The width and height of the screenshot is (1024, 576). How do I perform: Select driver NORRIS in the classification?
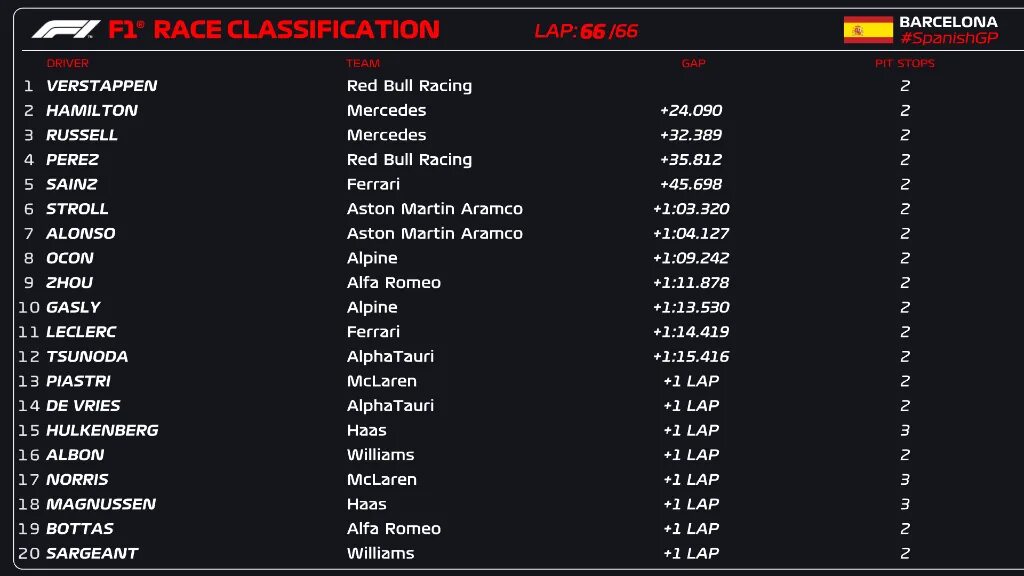pos(77,479)
